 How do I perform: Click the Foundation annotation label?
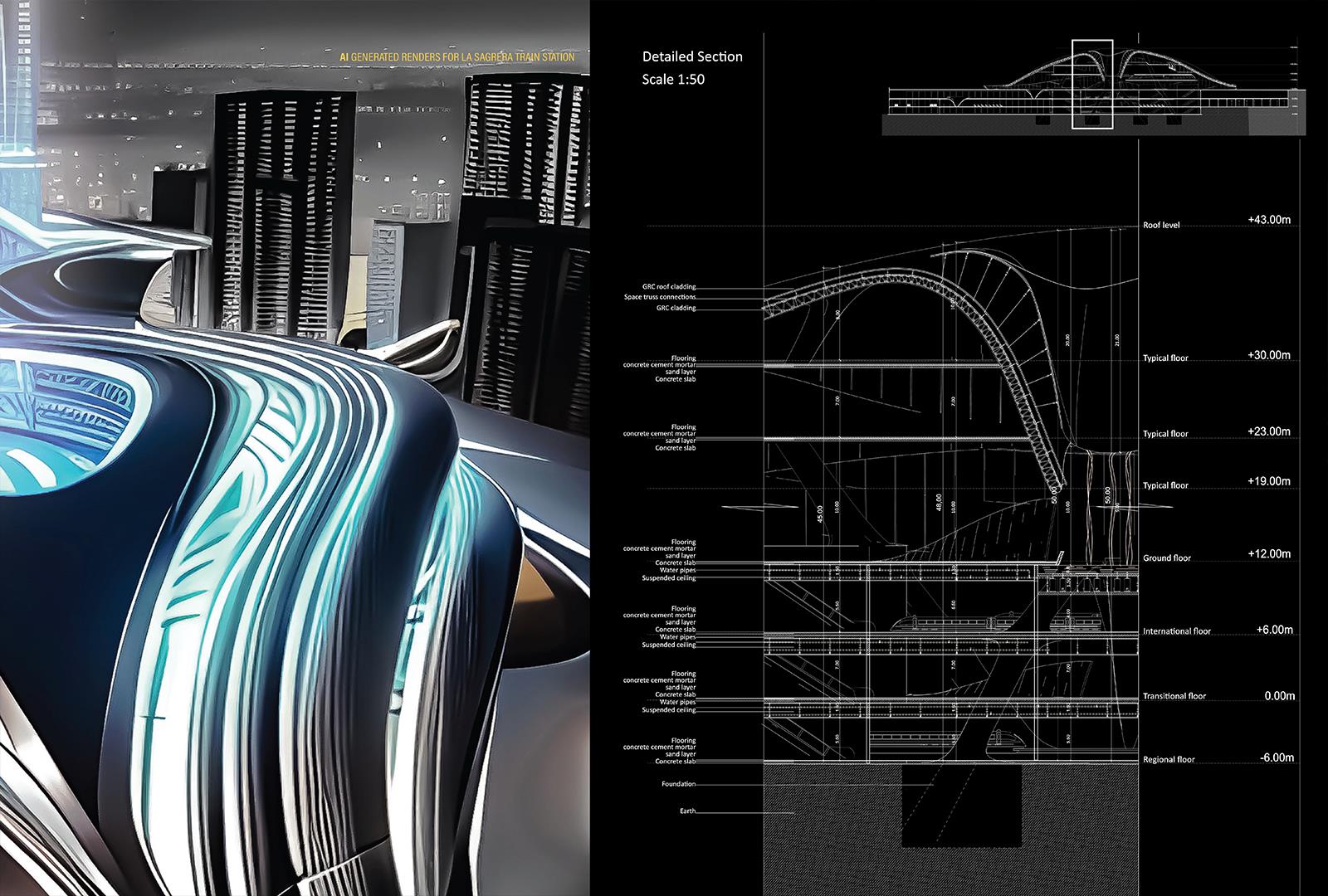(x=678, y=784)
